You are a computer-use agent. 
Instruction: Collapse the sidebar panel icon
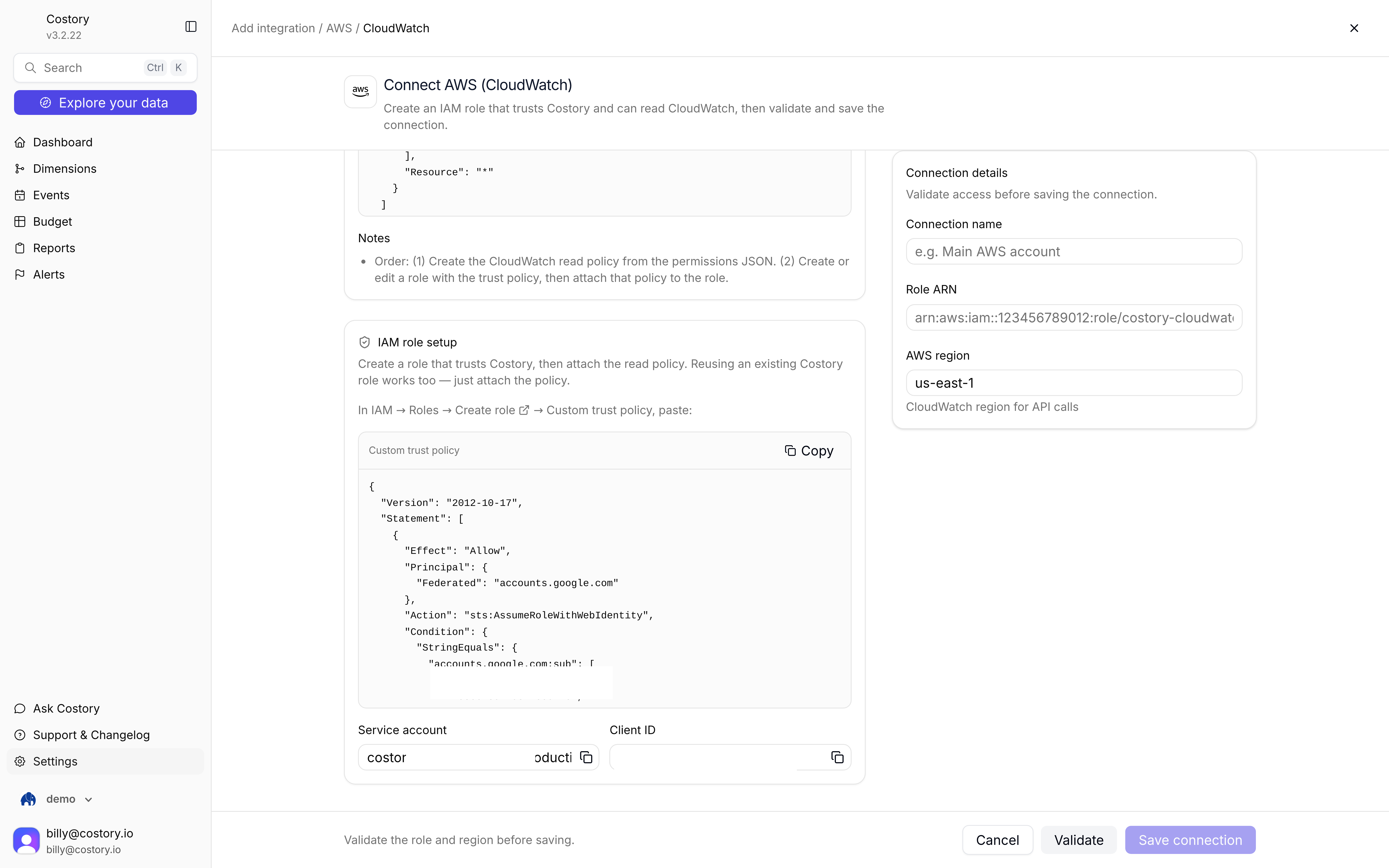click(191, 26)
